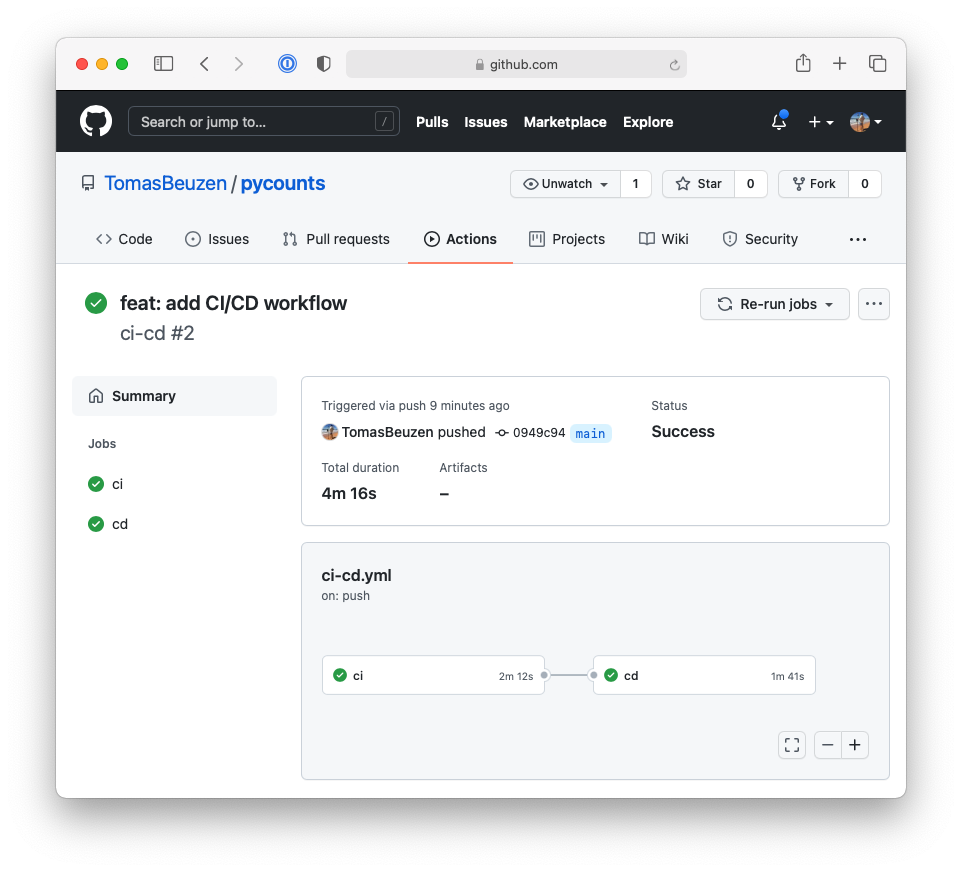The width and height of the screenshot is (962, 872).
Task: Open Issues in the top navigation
Action: point(485,122)
